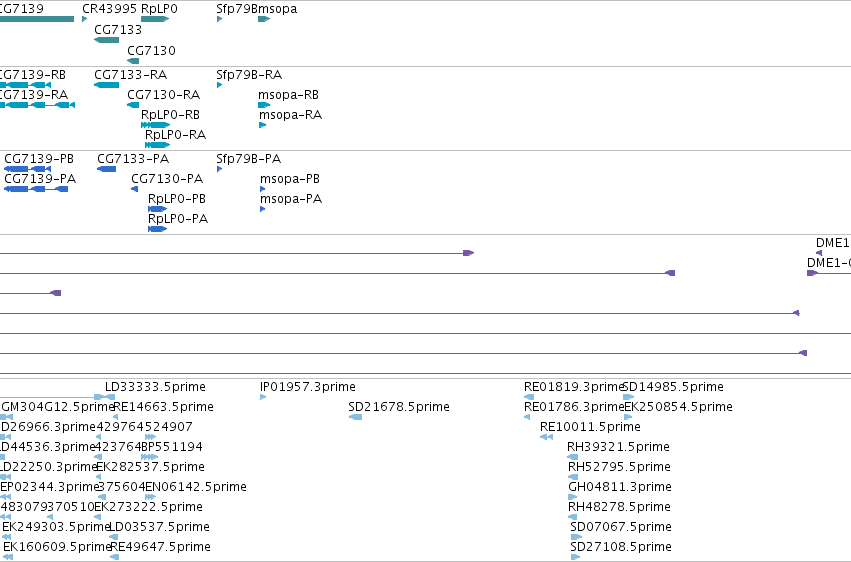Select the CG7133-PA protein label
The width and height of the screenshot is (851, 562).
(133, 159)
